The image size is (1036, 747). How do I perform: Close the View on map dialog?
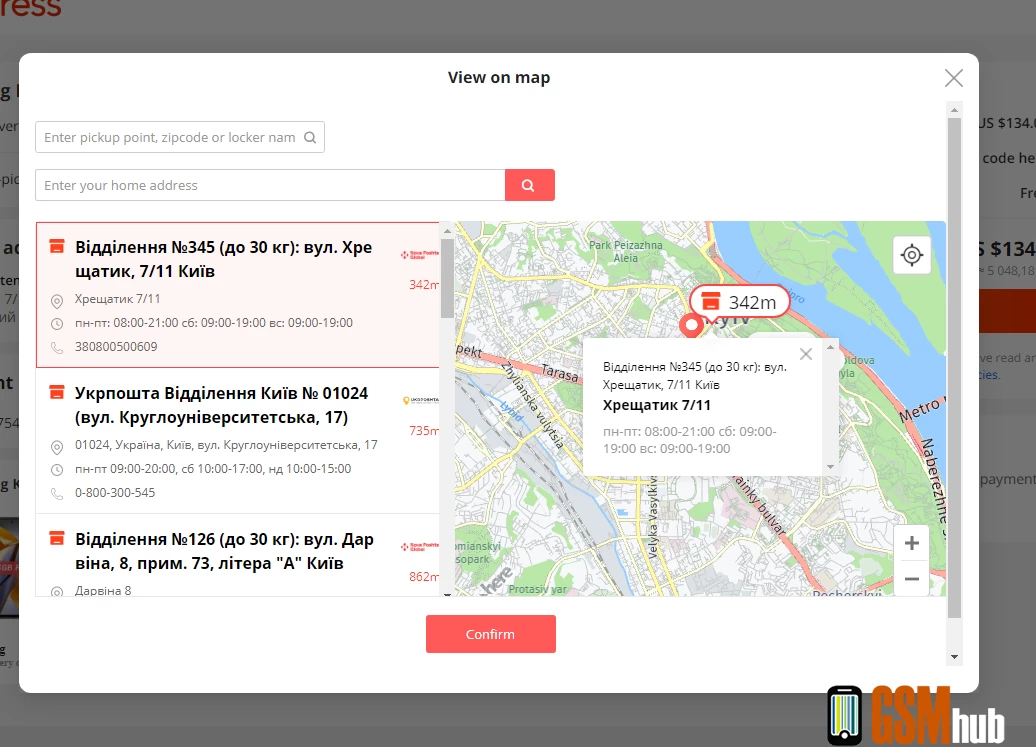click(953, 78)
